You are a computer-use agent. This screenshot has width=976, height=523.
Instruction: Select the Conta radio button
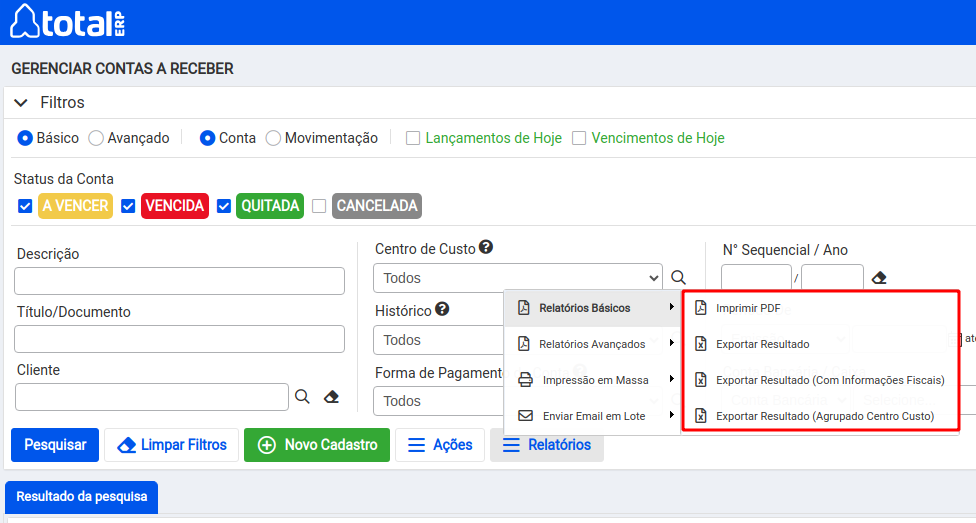tap(207, 138)
